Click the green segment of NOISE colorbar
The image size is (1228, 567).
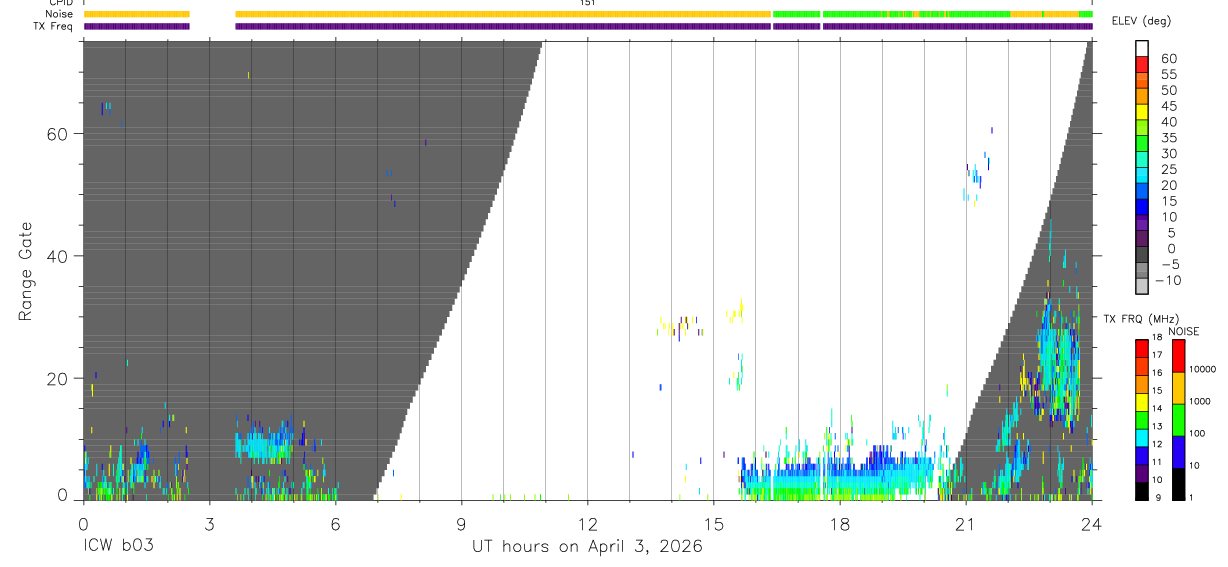click(1178, 420)
